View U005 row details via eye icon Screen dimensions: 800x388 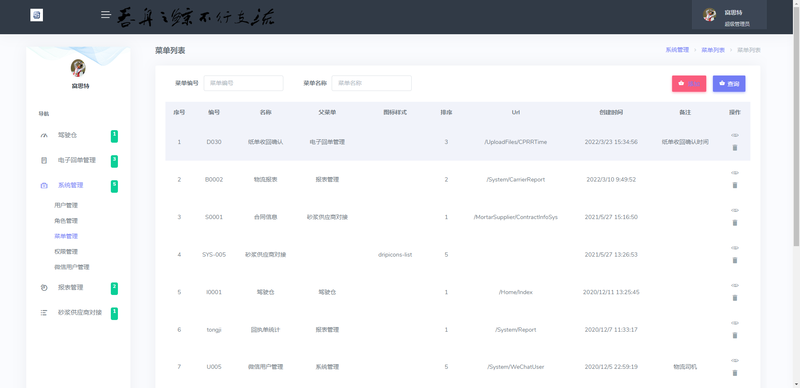pyautogui.click(x=735, y=360)
